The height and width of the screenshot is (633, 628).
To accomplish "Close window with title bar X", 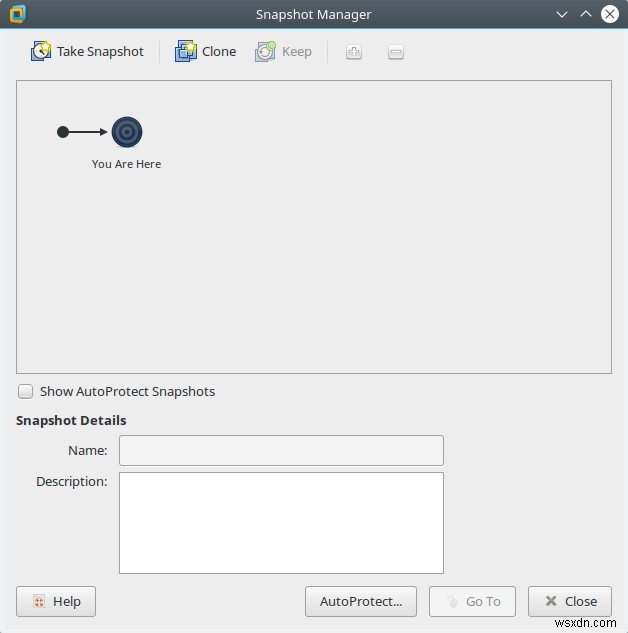I will [x=610, y=15].
